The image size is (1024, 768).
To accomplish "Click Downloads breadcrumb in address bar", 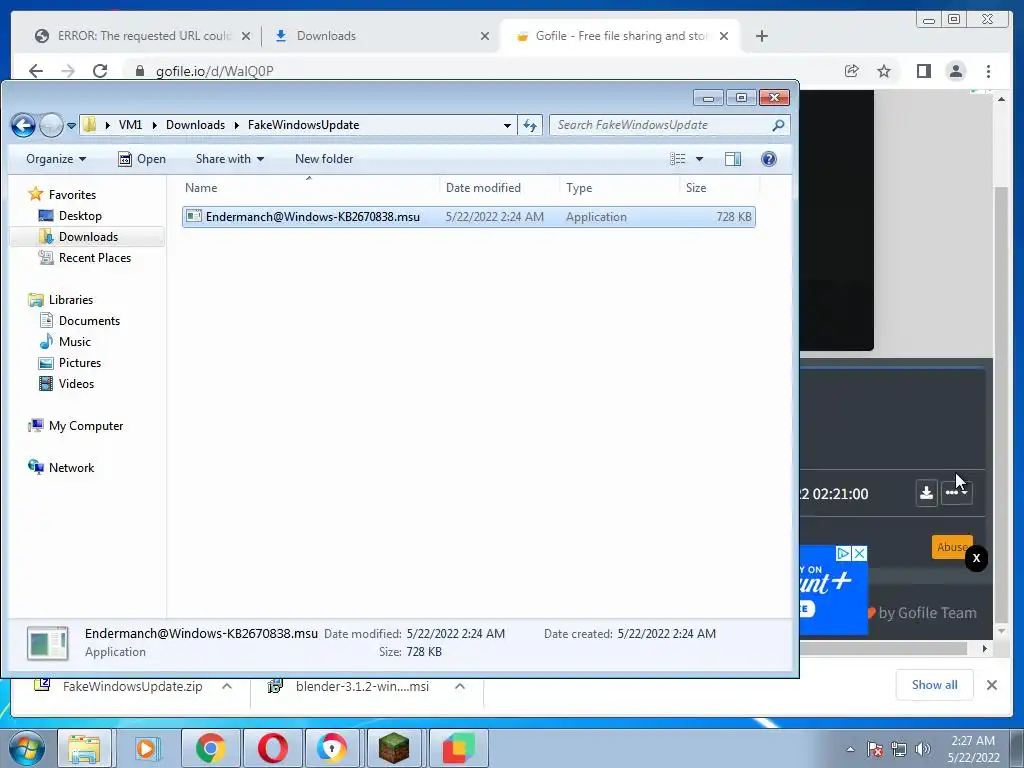I will (195, 125).
